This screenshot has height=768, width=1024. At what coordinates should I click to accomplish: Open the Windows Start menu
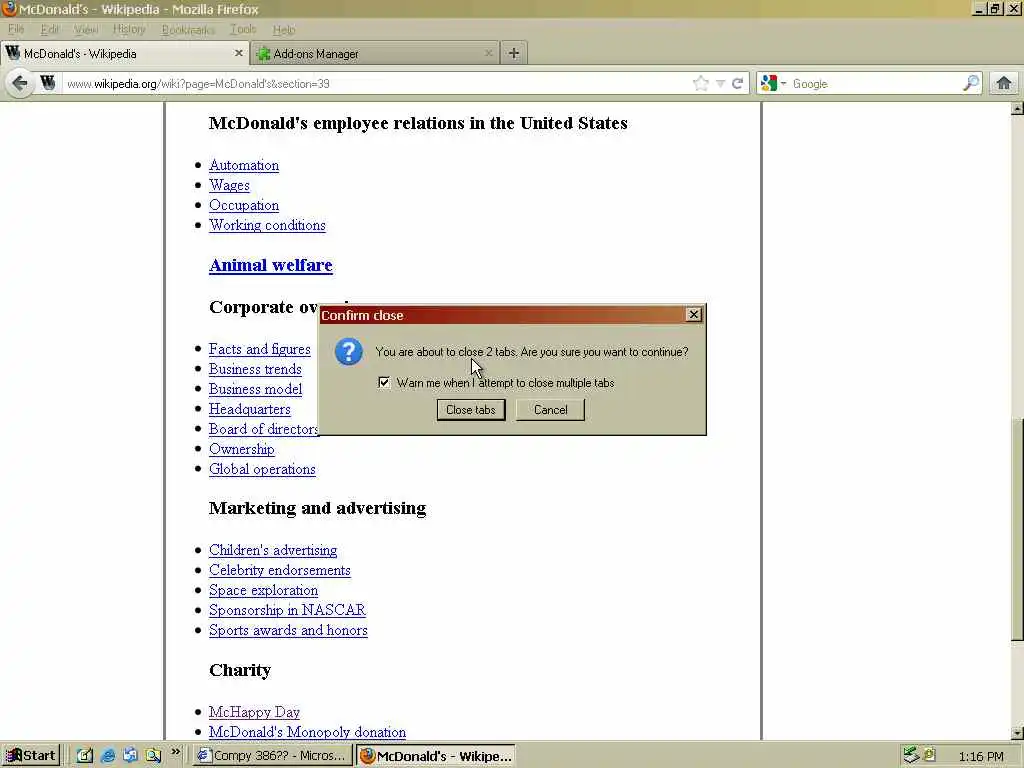[31, 756]
